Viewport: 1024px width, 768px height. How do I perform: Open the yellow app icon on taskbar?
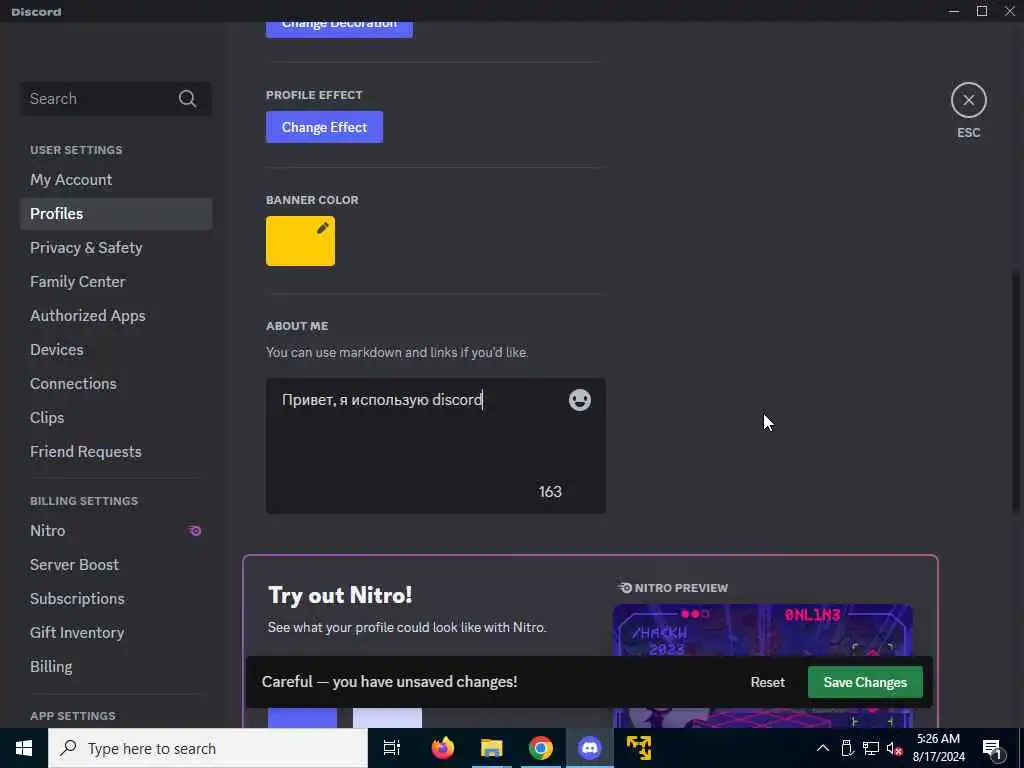click(639, 748)
